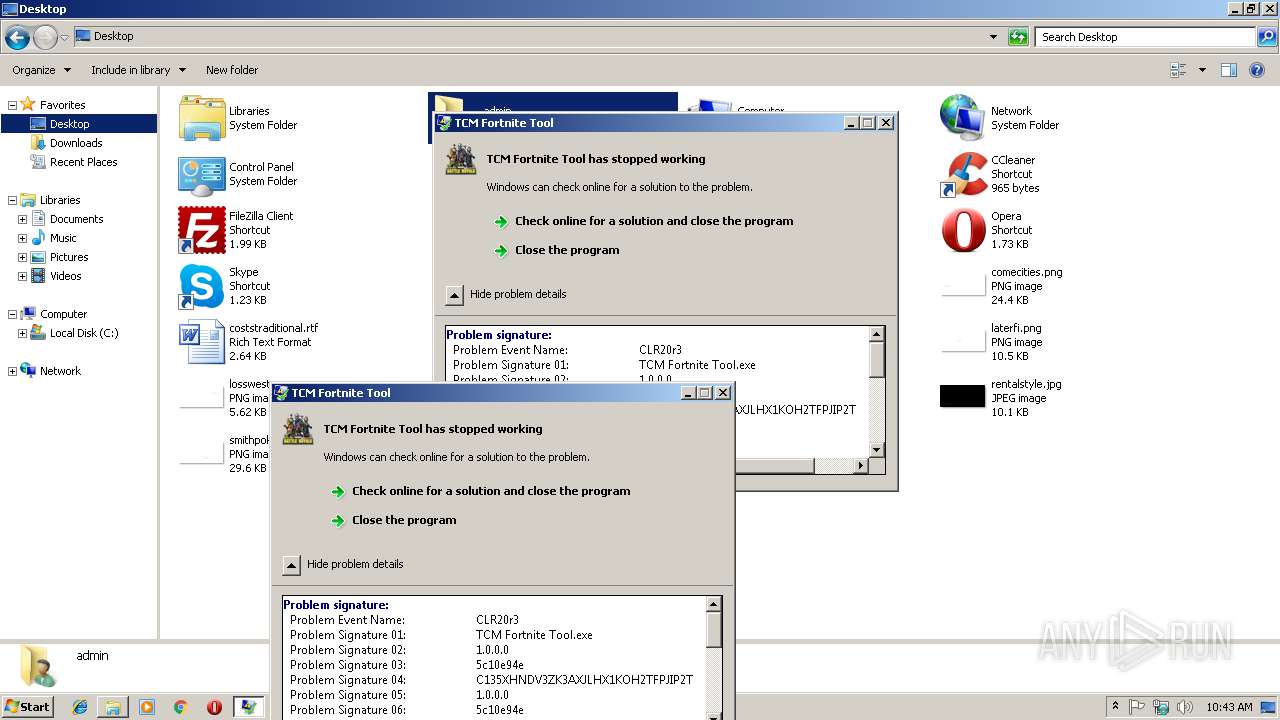Open the recent pages dropdown arrow
1280x720 pixels.
64,38
